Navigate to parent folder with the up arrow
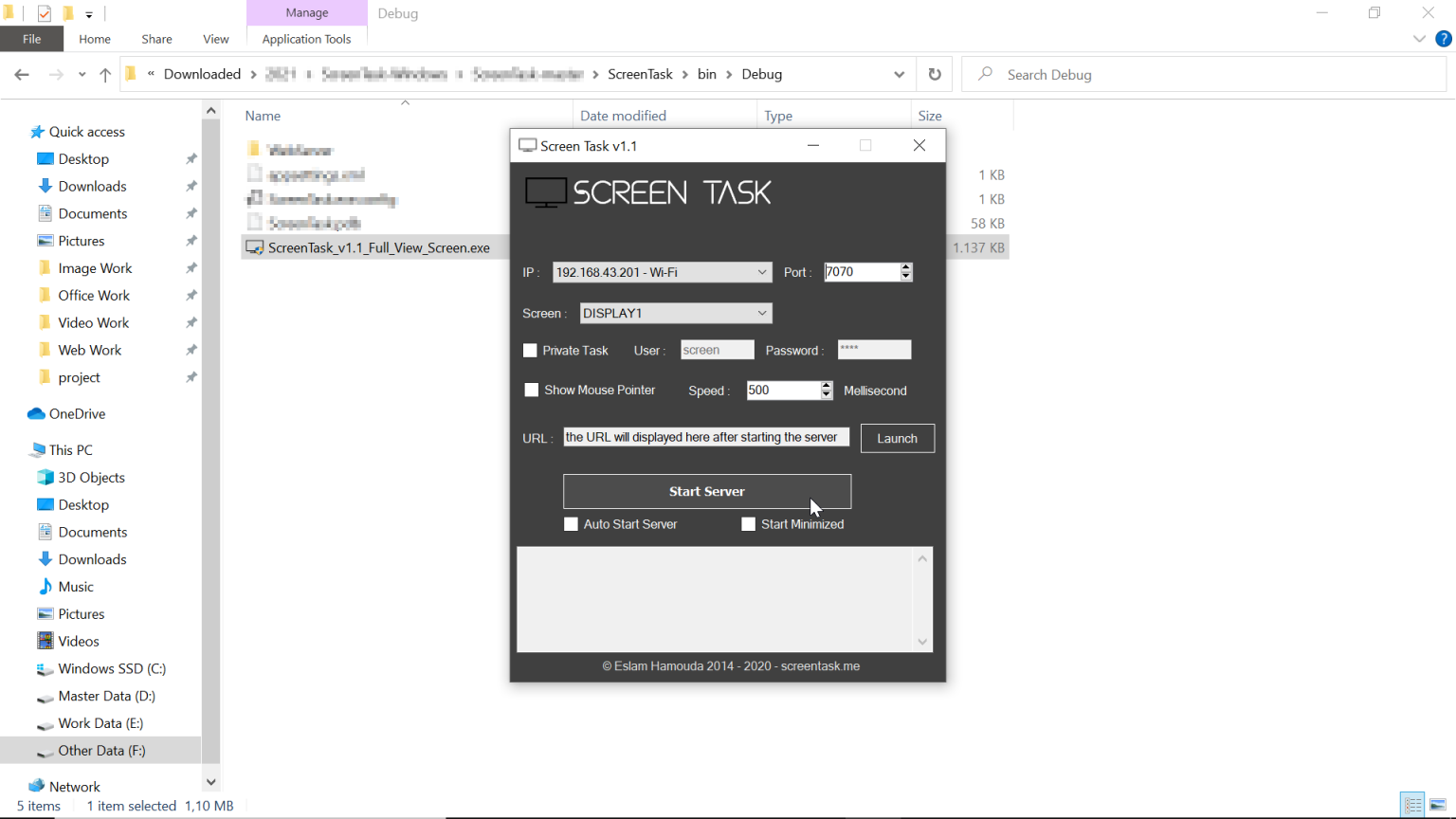The height and width of the screenshot is (819, 1456). click(x=105, y=74)
